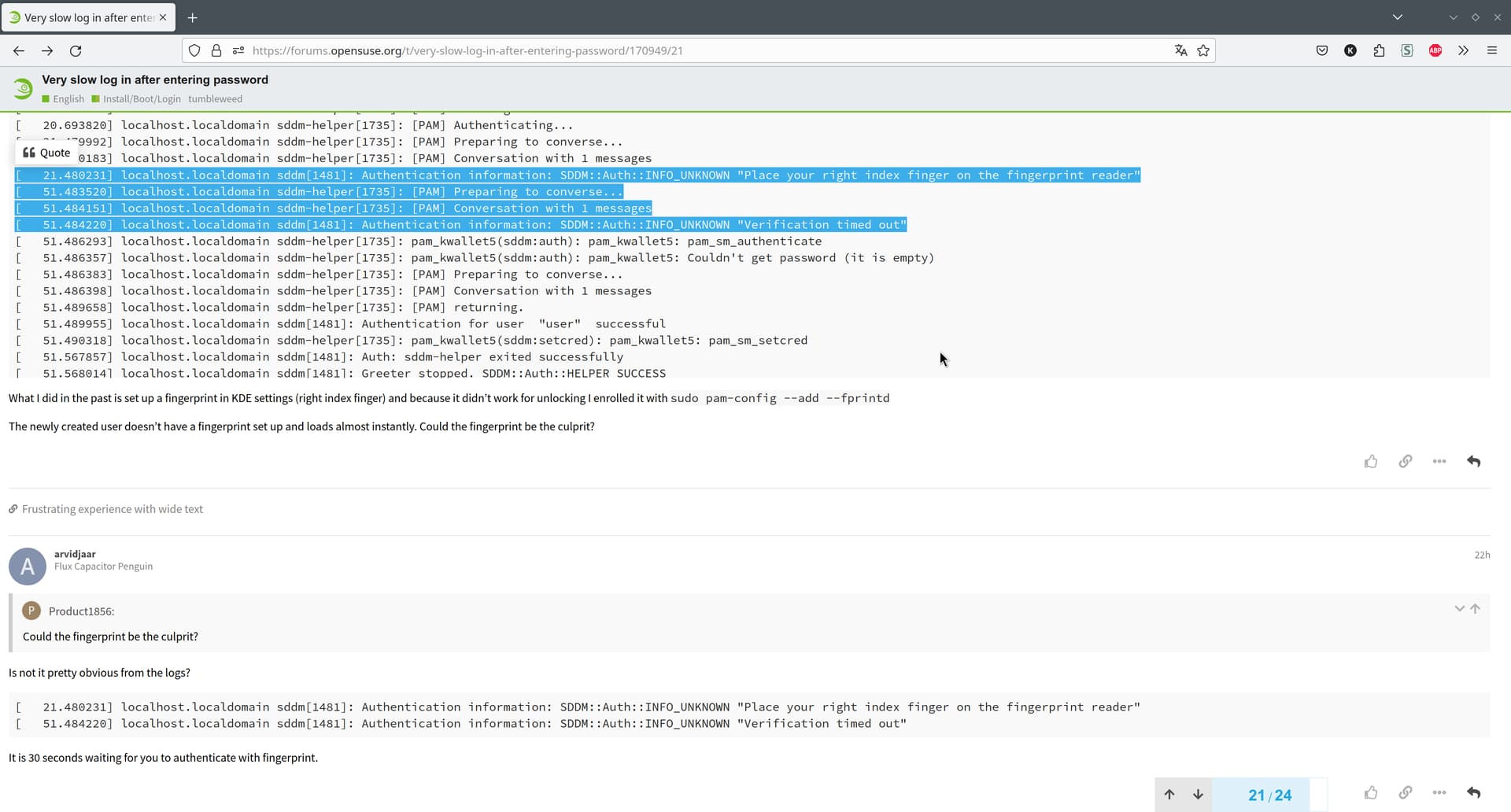Save page to Pocket

click(1322, 50)
